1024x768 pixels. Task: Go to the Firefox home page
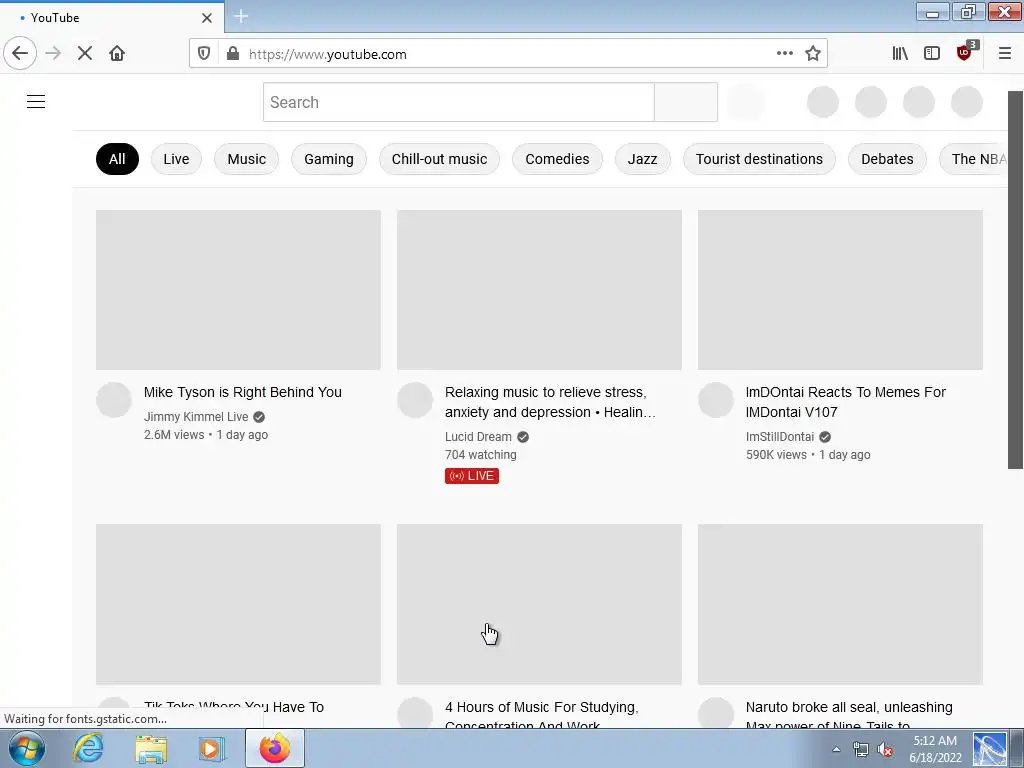point(117,54)
